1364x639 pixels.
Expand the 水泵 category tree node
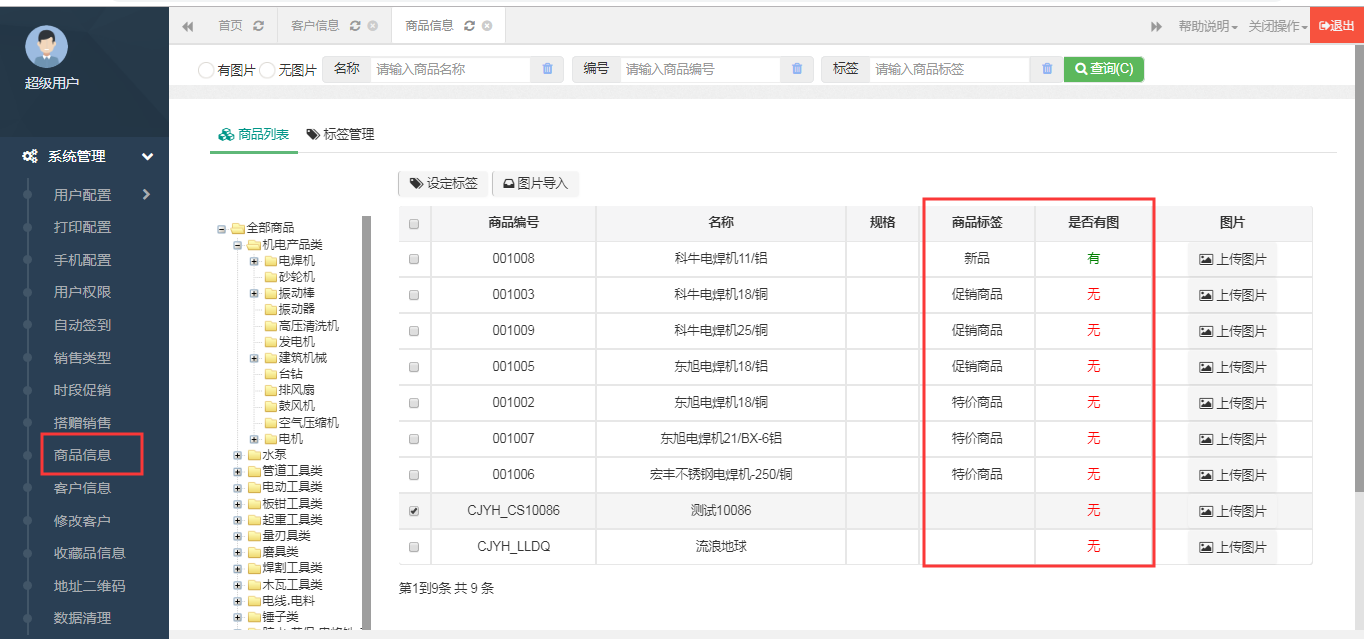(x=237, y=455)
